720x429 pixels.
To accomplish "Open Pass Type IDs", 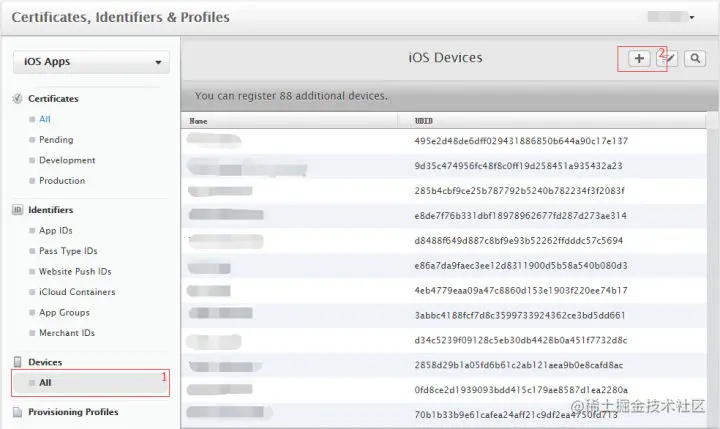I will point(68,251).
